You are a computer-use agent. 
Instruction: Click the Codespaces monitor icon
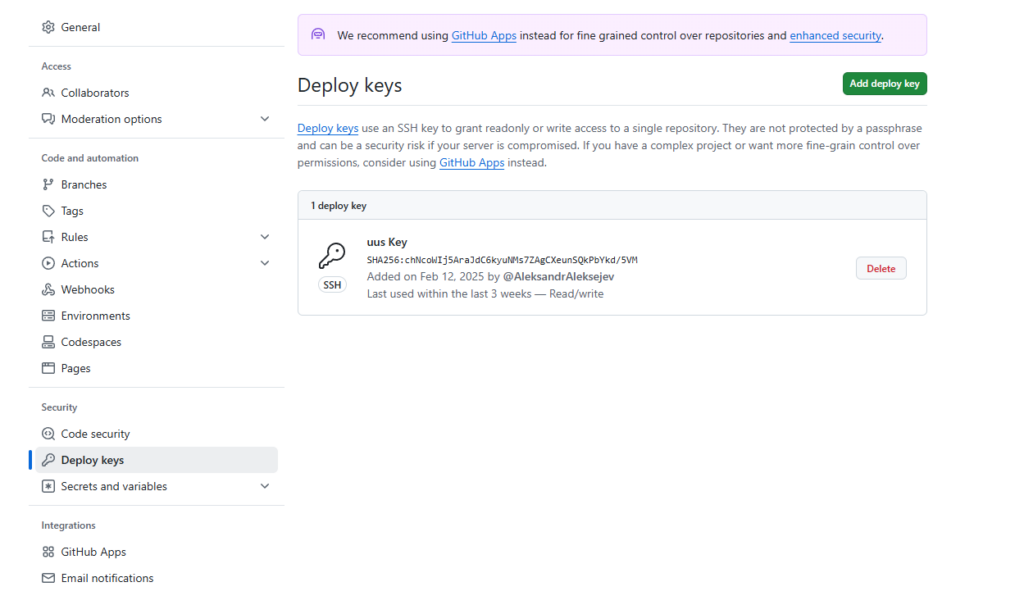[x=48, y=342]
